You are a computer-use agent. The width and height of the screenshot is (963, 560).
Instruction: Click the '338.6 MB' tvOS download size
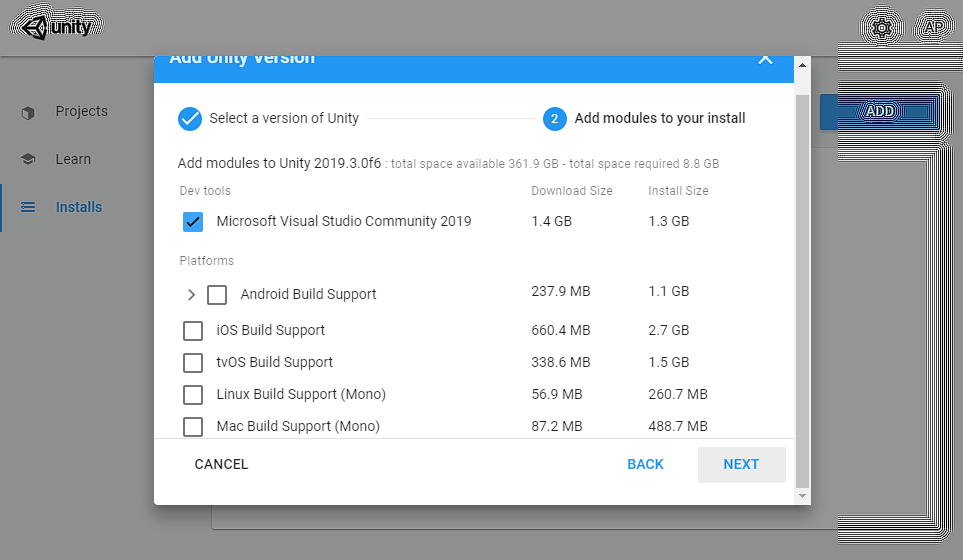[x=561, y=363]
